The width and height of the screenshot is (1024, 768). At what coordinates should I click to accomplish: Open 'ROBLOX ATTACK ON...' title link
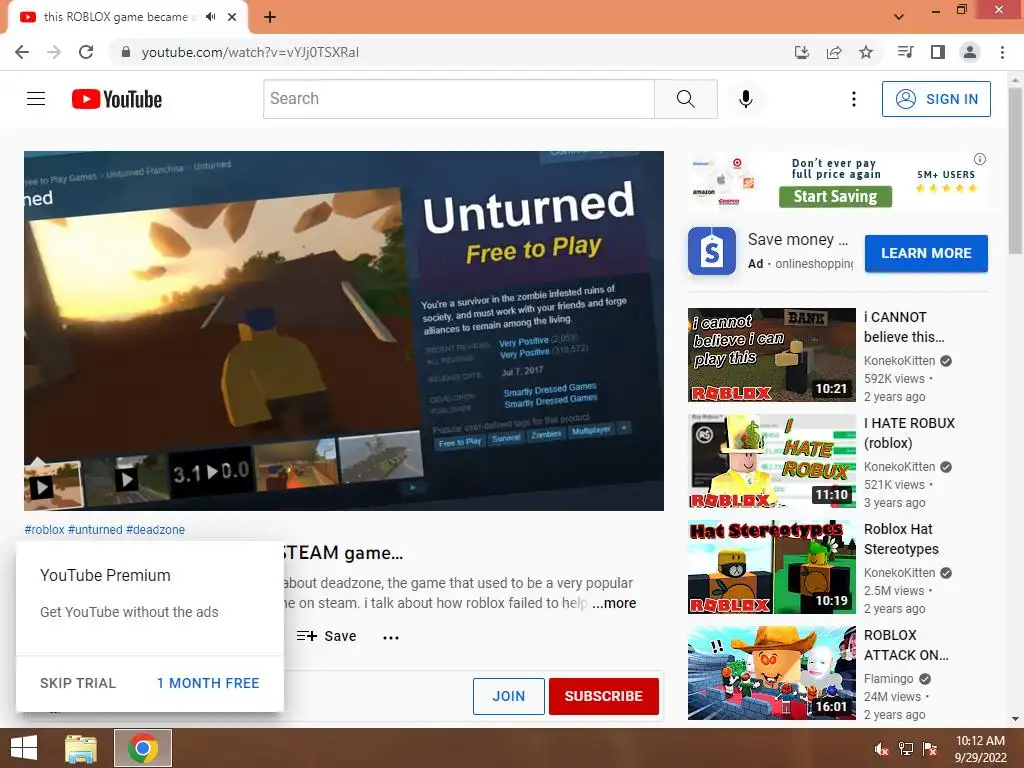[906, 645]
